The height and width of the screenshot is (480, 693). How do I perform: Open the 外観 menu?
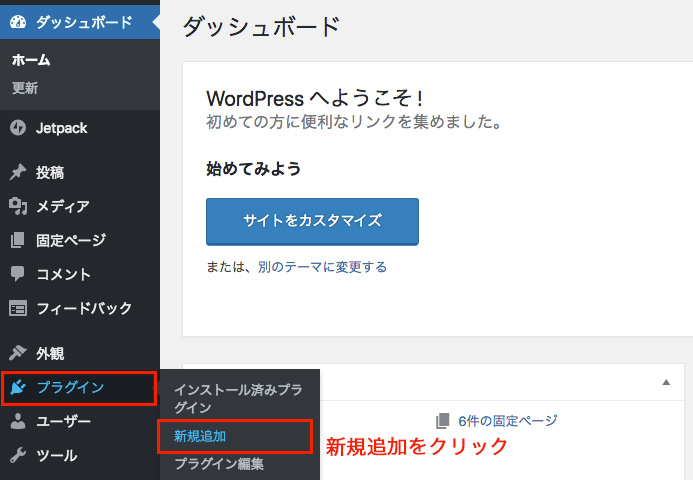[x=80, y=353]
